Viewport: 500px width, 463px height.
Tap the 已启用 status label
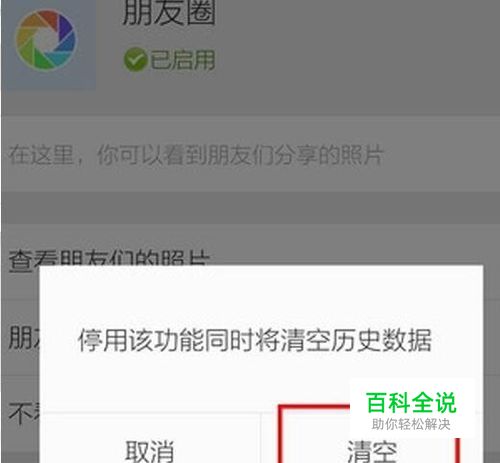pyautogui.click(x=182, y=60)
